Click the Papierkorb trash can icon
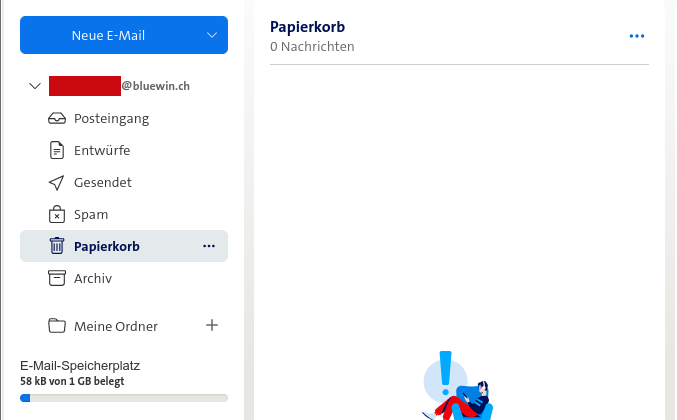The image size is (677, 420). (57, 246)
